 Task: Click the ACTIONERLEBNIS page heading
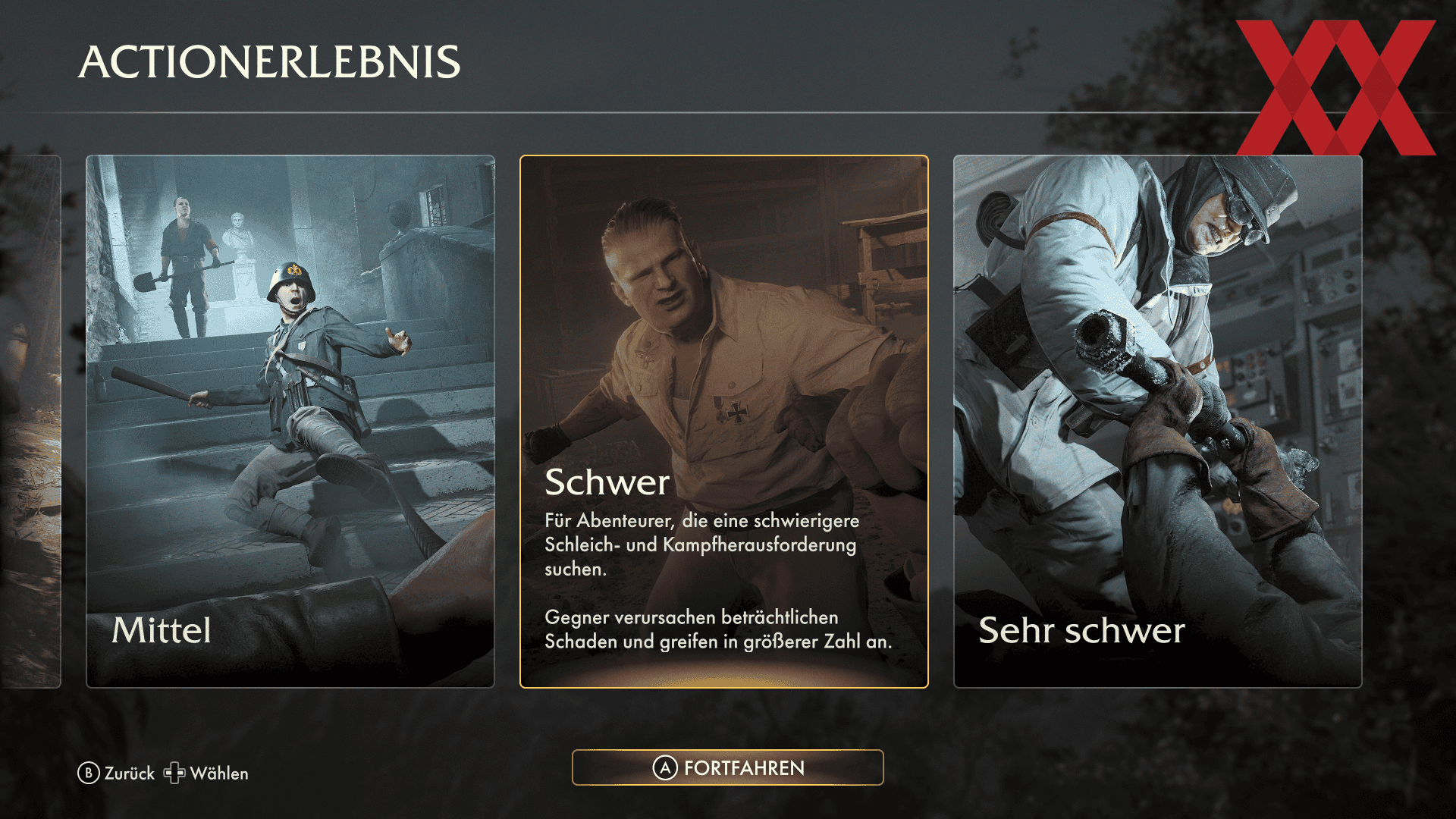(270, 61)
